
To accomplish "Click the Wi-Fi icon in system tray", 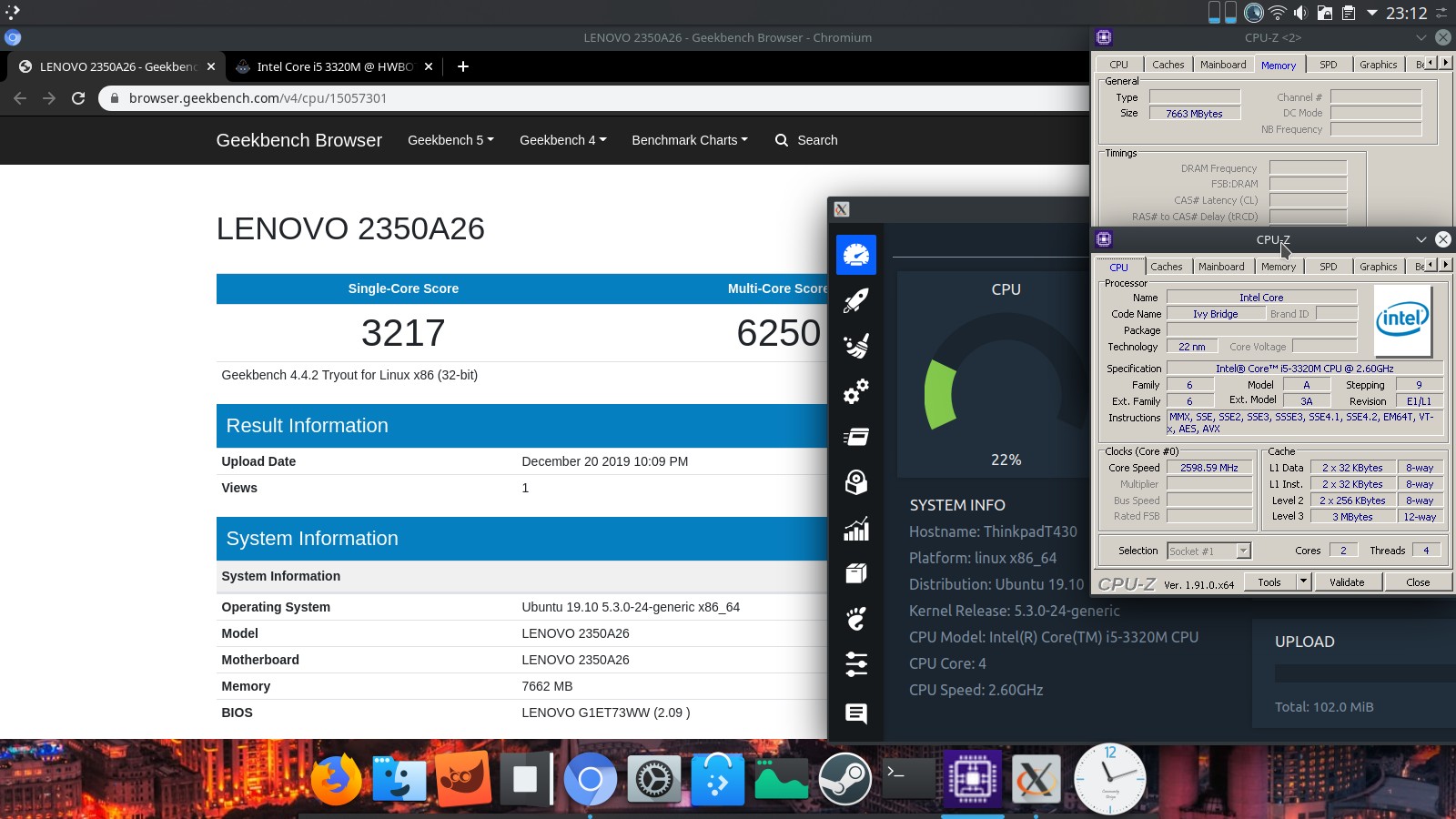I will (x=1278, y=13).
